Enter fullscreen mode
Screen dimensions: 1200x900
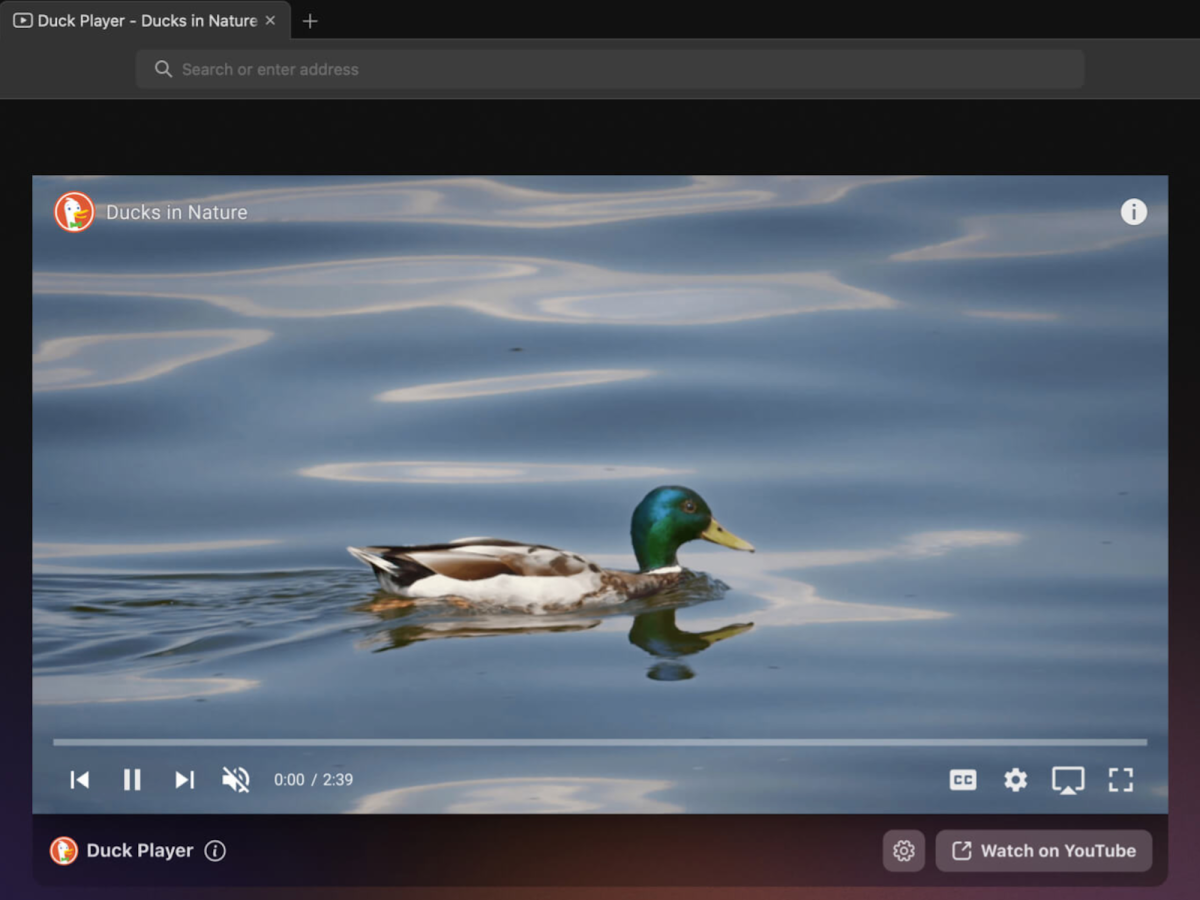1121,780
